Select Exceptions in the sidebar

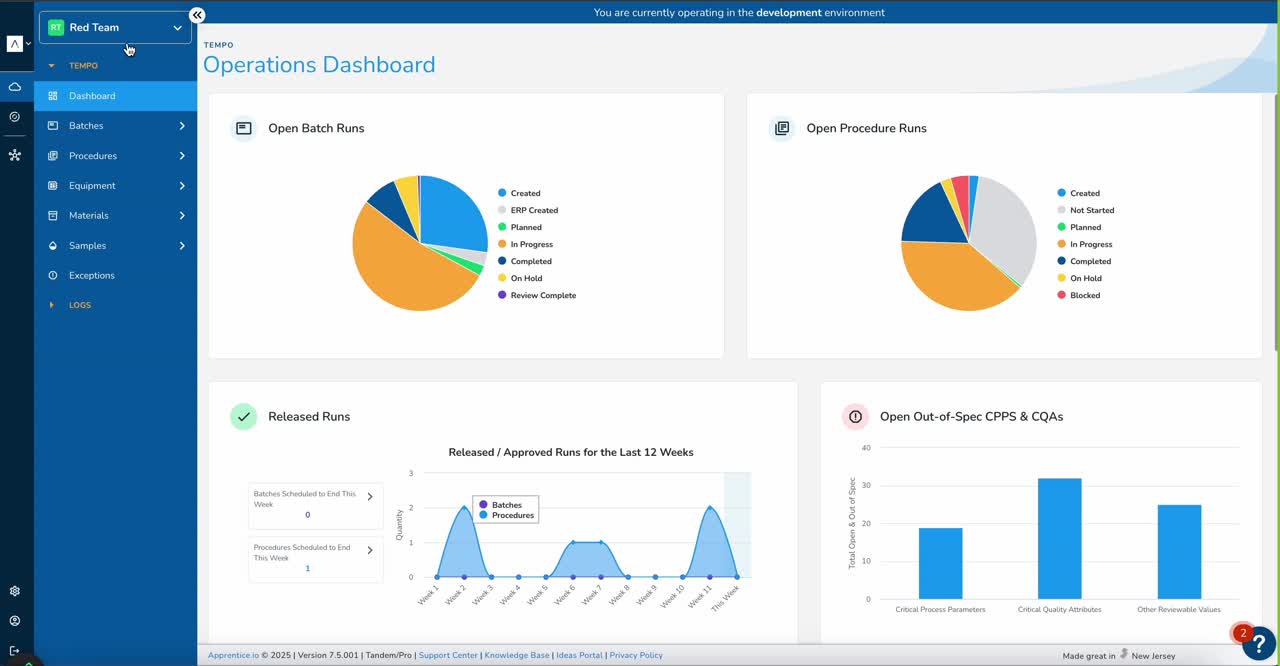coord(91,275)
